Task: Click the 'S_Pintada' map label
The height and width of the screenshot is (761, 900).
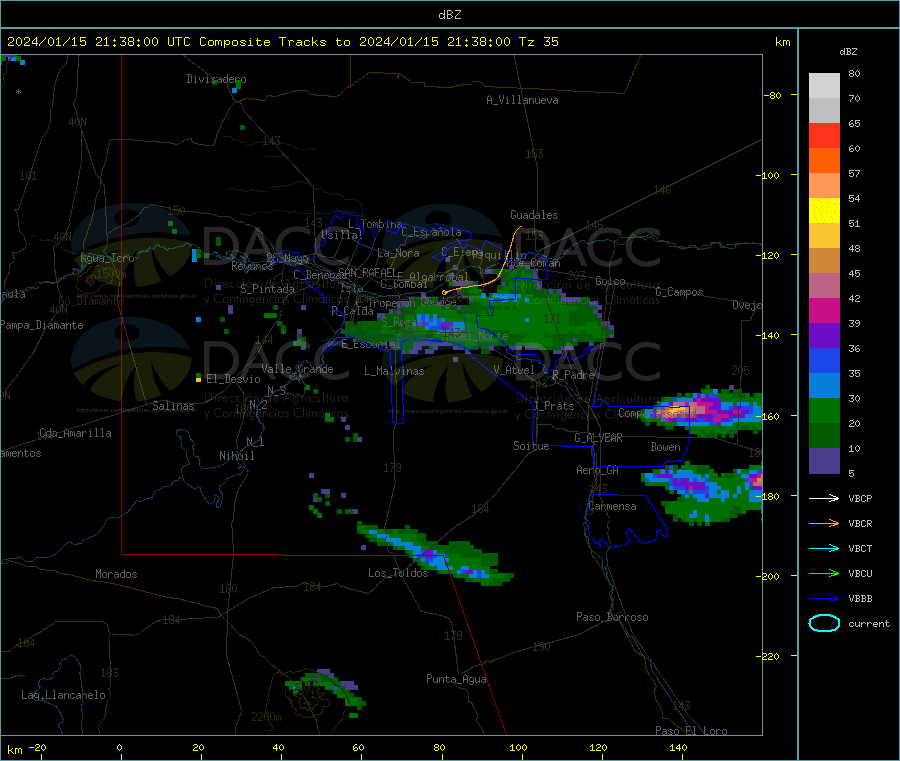Action: pos(267,289)
